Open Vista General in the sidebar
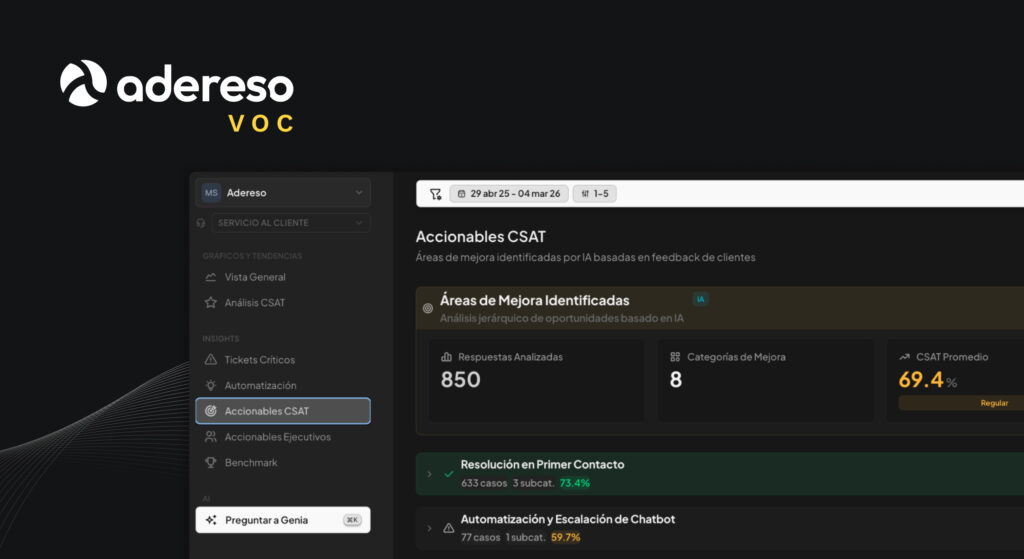Image resolution: width=1024 pixels, height=559 pixels. click(x=255, y=277)
